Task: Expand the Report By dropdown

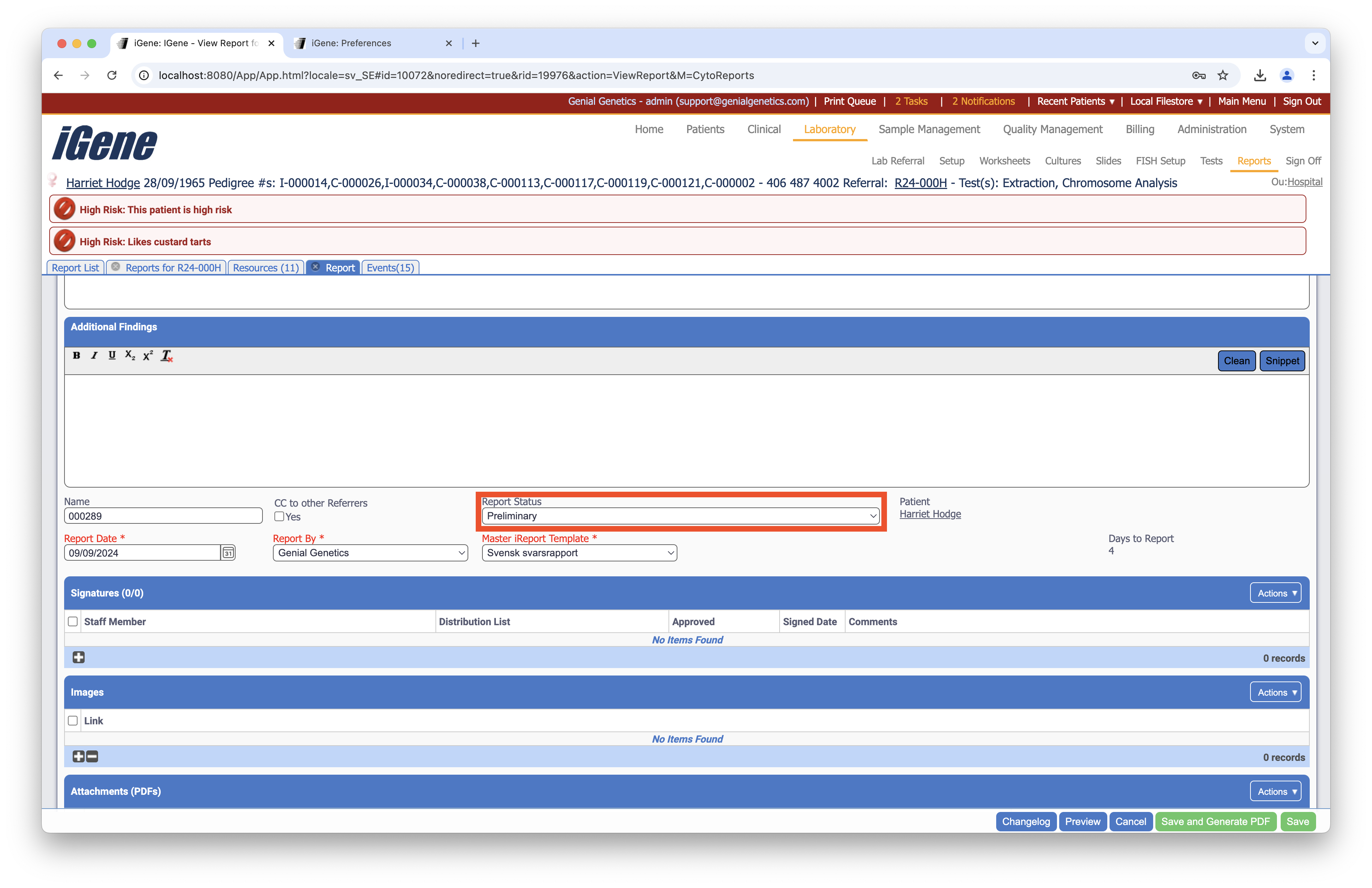Action: pos(370,553)
